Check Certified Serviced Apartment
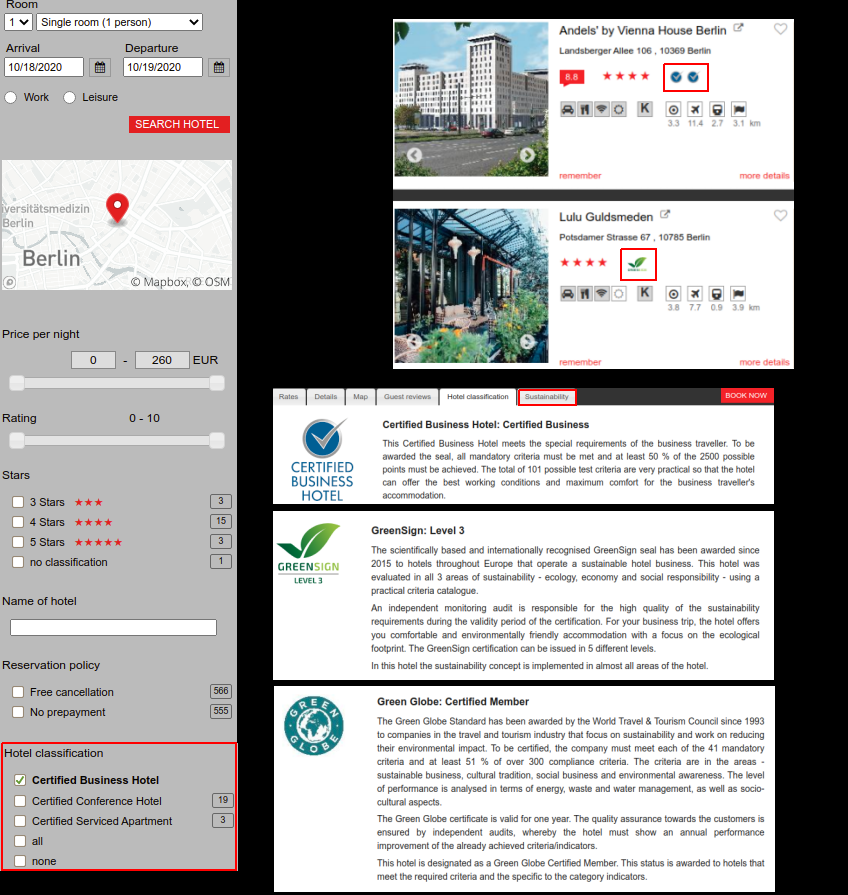The width and height of the screenshot is (848, 895). [20, 821]
